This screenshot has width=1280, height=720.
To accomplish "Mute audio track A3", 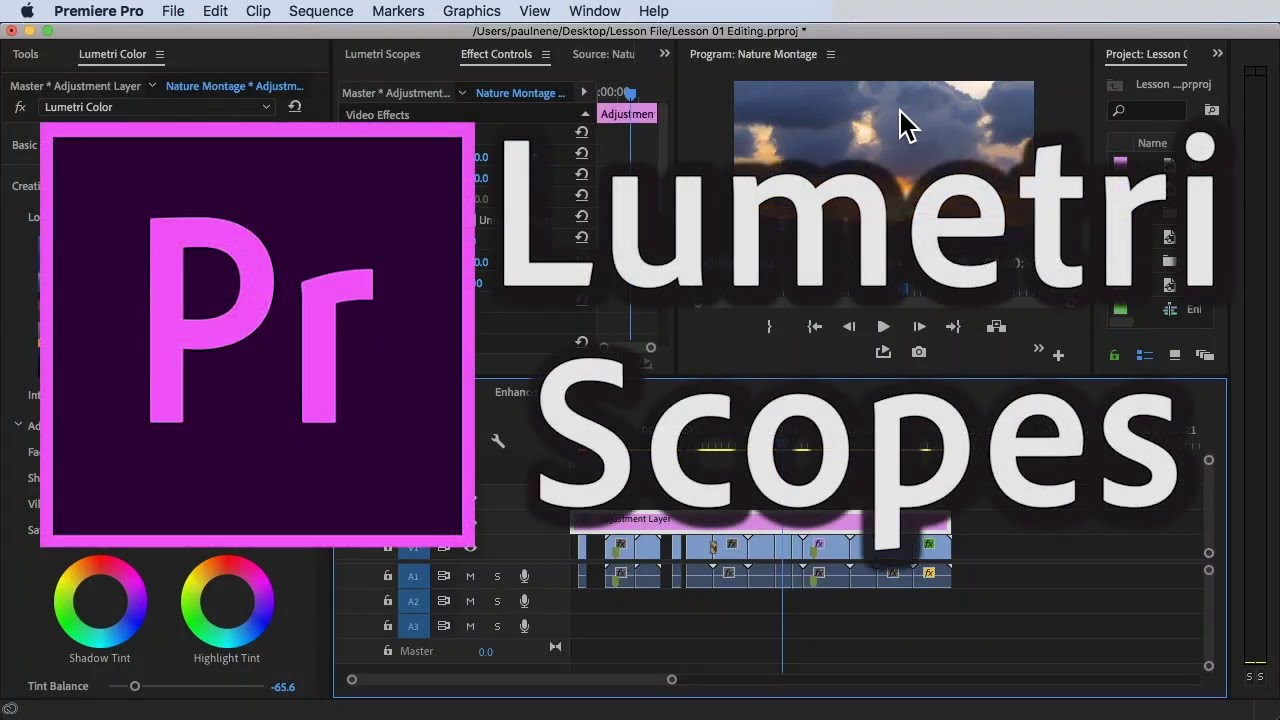I will click(x=470, y=626).
